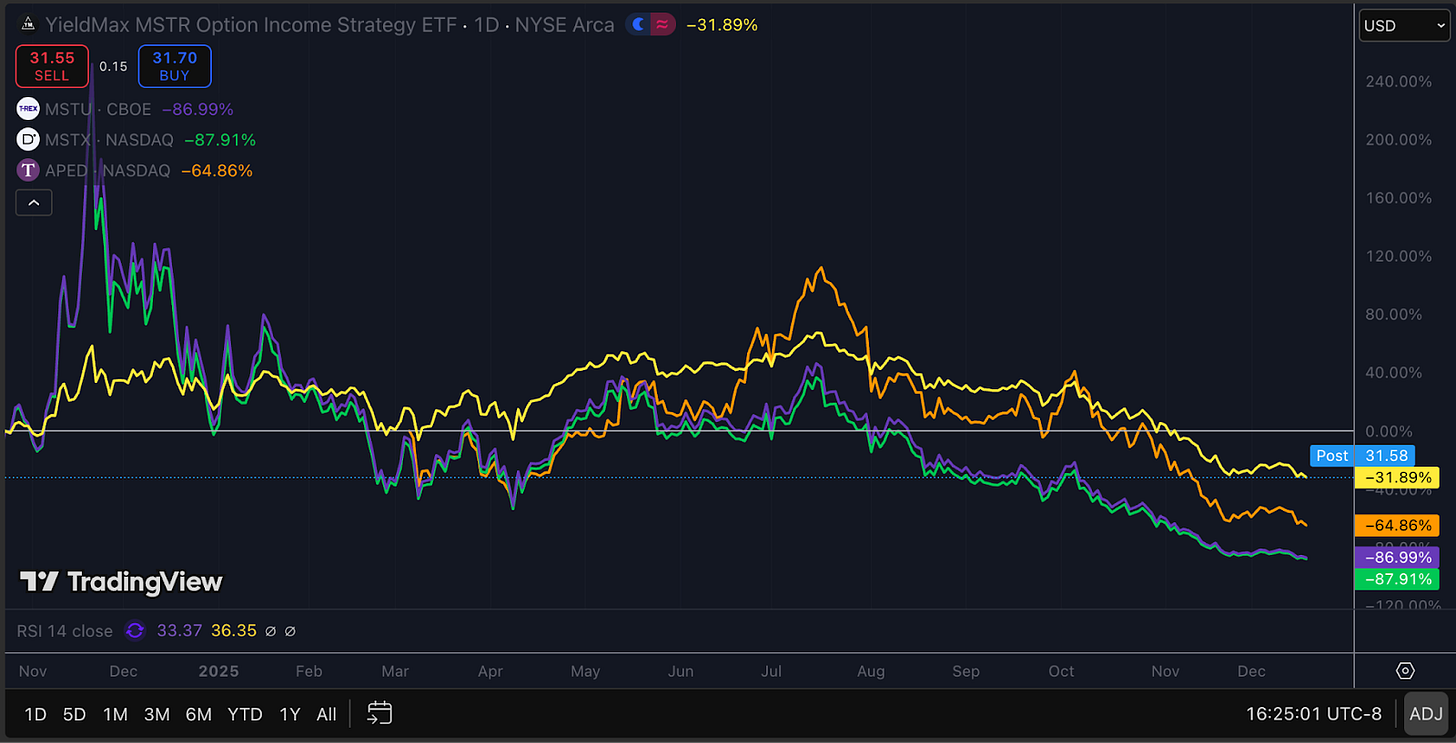This screenshot has width=1456, height=743.
Task: Click the 33.37 RSI value
Action: pyautogui.click(x=178, y=631)
